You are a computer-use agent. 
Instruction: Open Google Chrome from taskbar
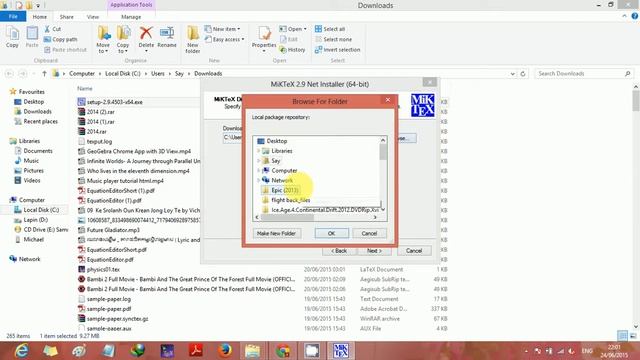click(282, 351)
